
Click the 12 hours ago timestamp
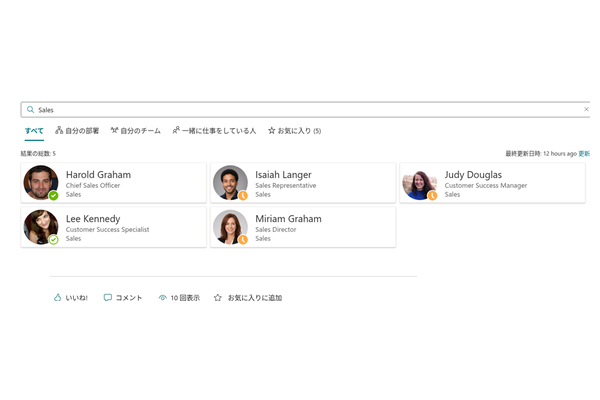click(560, 153)
